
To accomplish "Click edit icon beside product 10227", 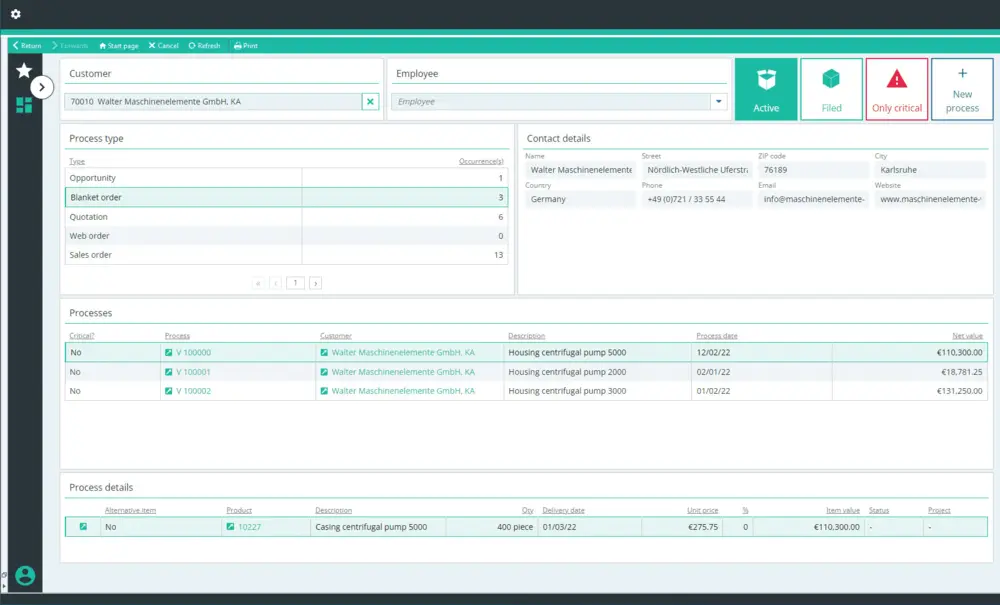I will tap(230, 527).
